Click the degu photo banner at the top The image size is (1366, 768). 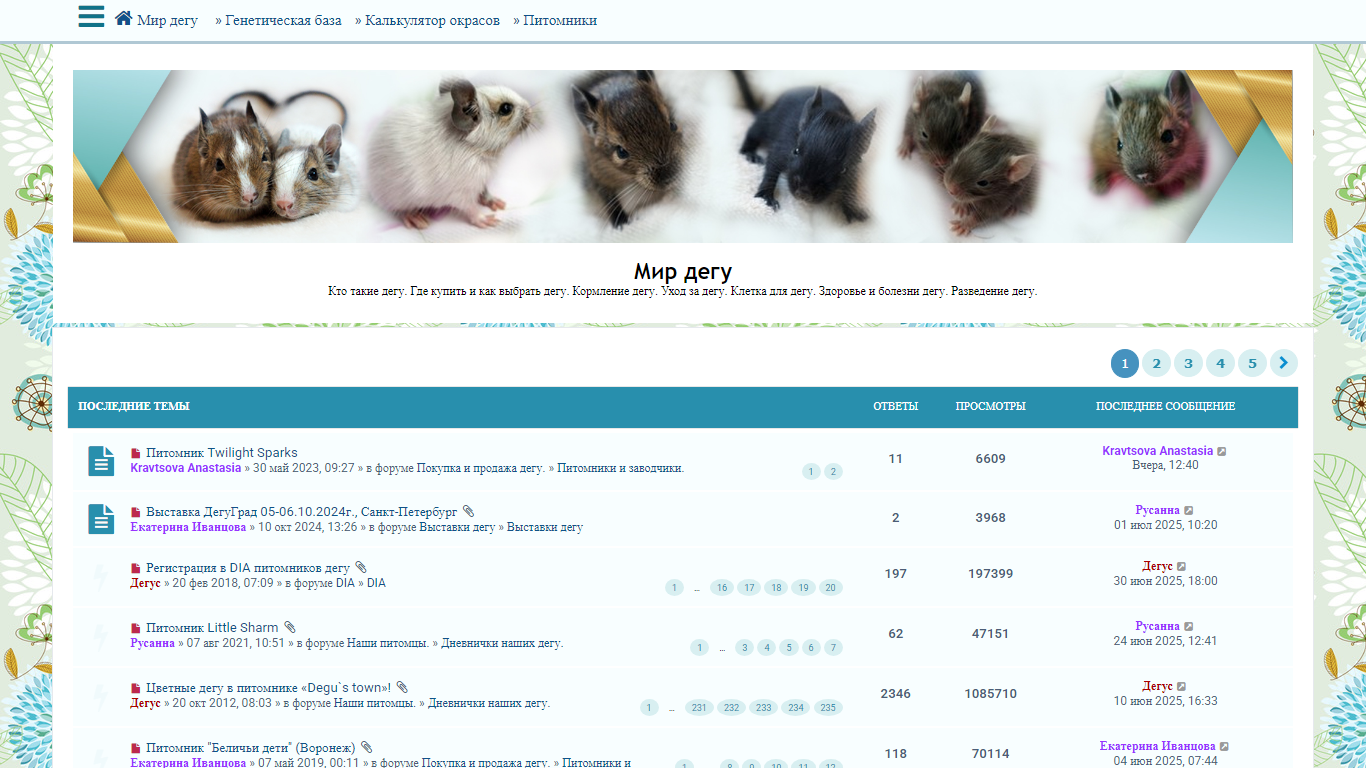click(x=683, y=156)
